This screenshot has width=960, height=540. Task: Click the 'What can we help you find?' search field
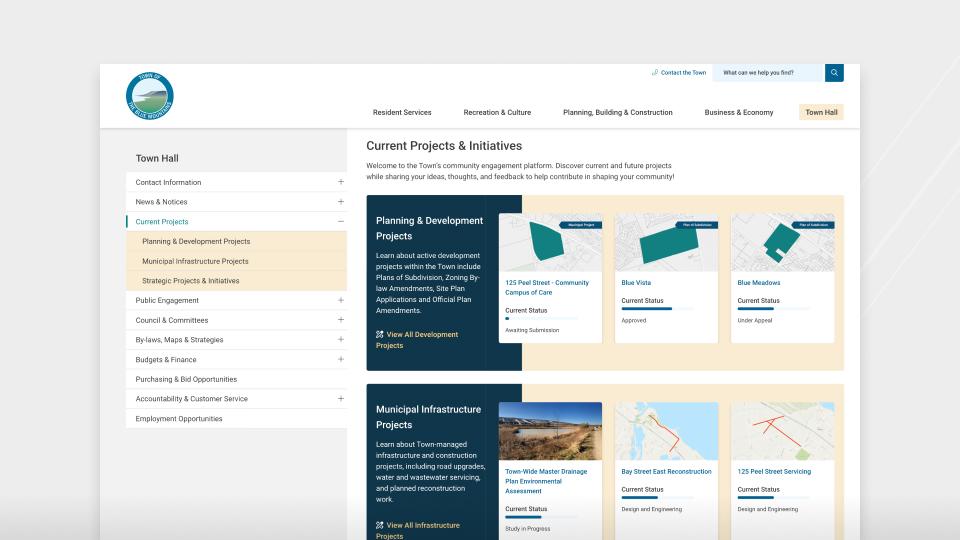[x=767, y=73]
